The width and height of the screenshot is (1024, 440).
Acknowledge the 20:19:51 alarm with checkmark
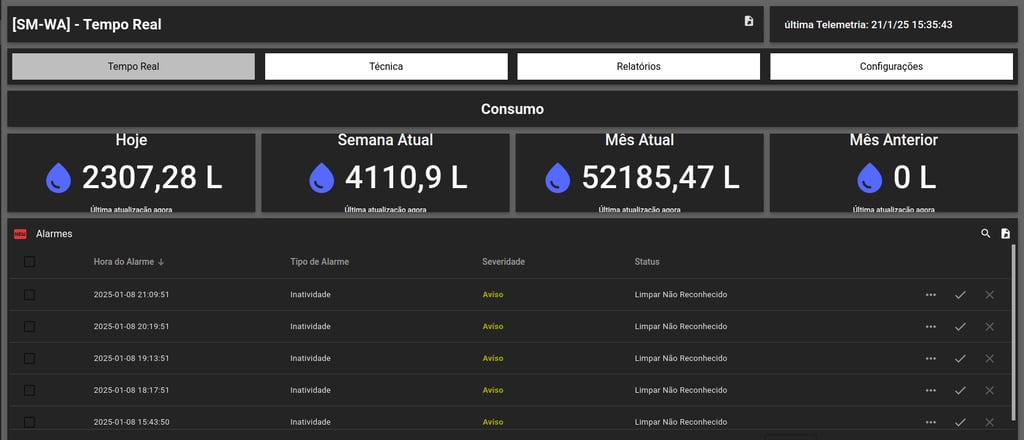pyautogui.click(x=960, y=326)
